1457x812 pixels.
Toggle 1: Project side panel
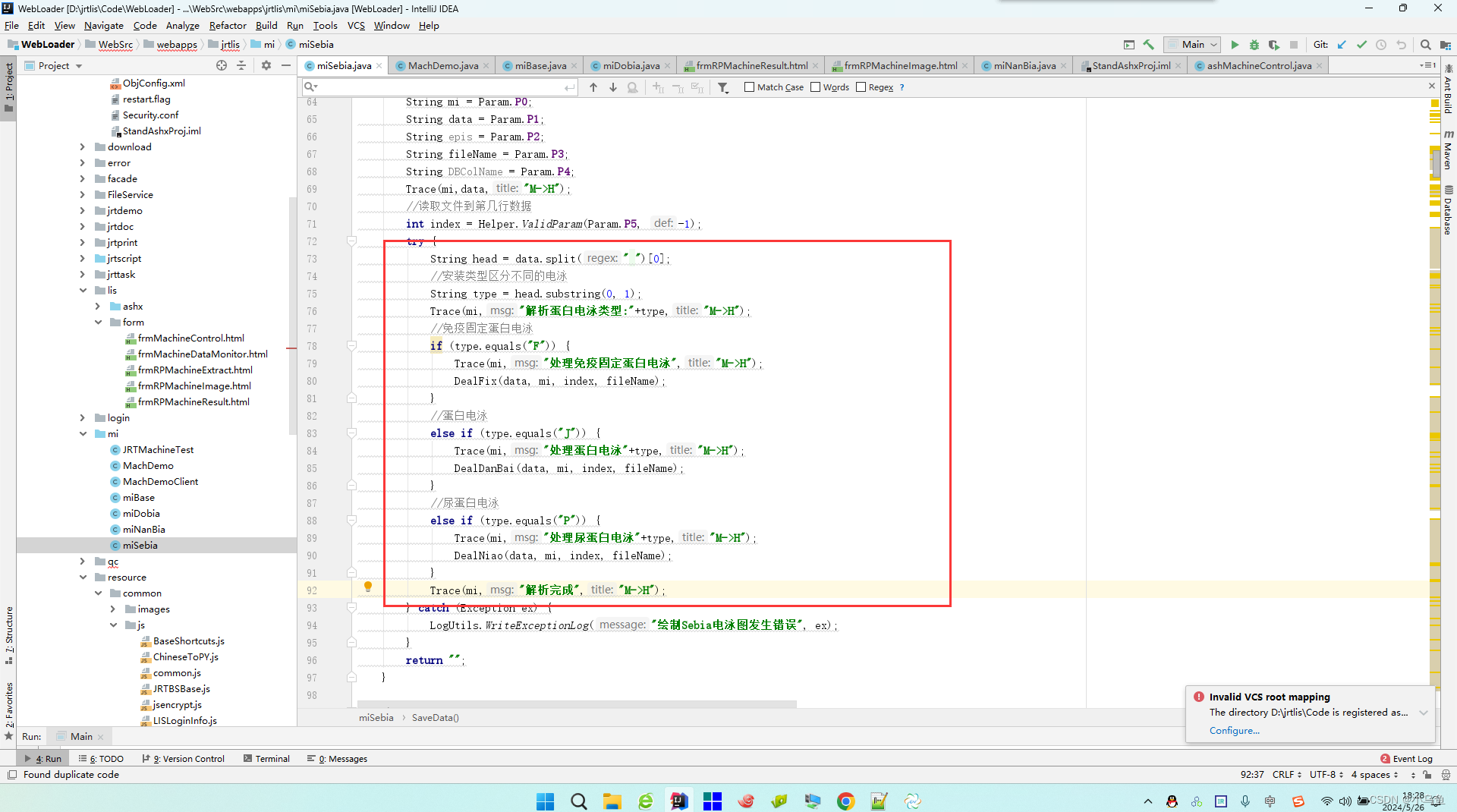[x=9, y=87]
